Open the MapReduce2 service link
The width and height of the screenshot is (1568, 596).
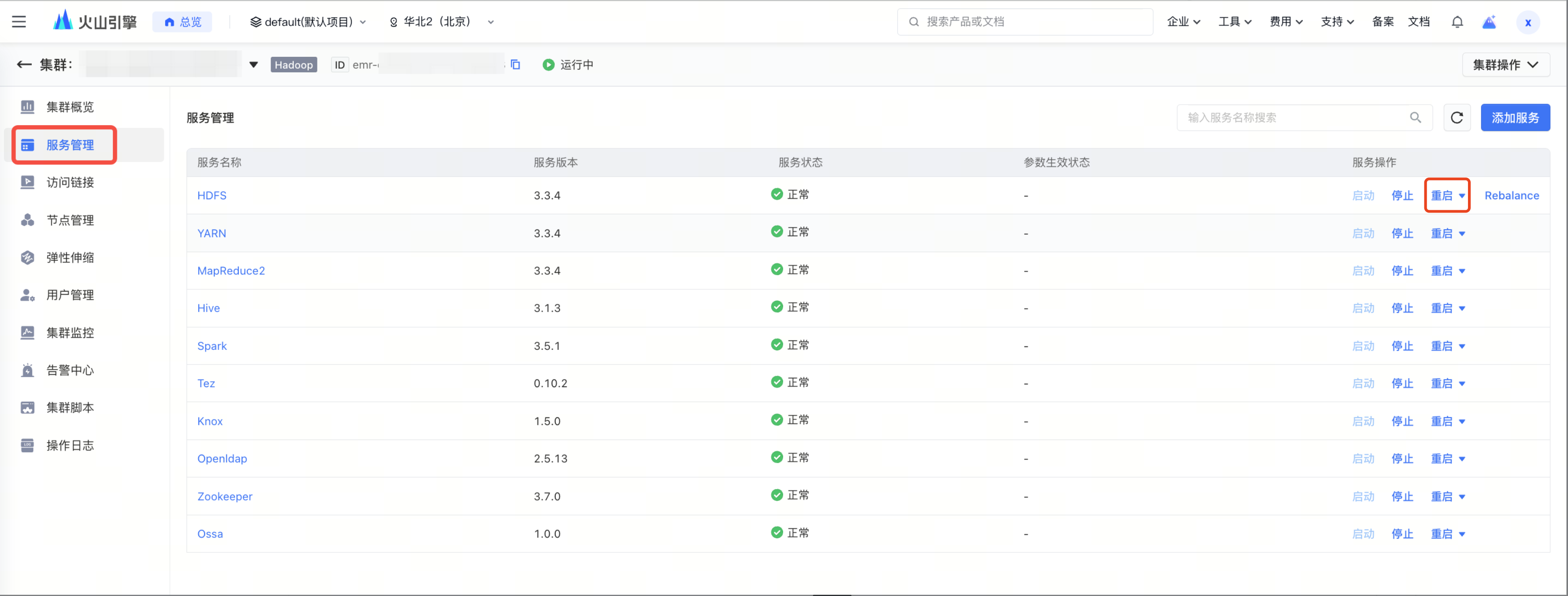[231, 270]
